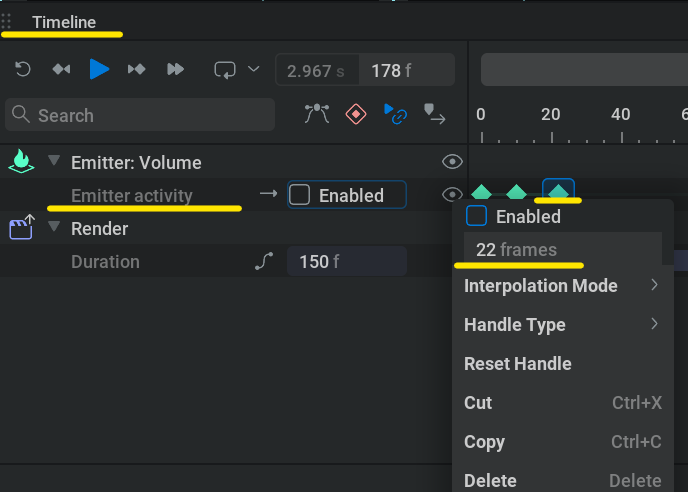
Task: Collapse the Emitter: Volume group
Action: (x=54, y=161)
